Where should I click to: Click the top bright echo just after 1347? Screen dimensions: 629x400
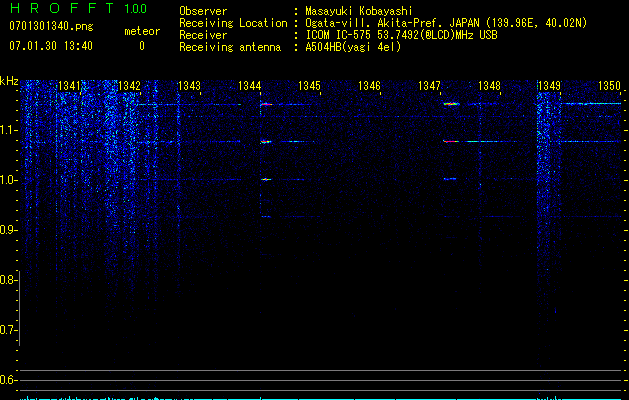(452, 104)
